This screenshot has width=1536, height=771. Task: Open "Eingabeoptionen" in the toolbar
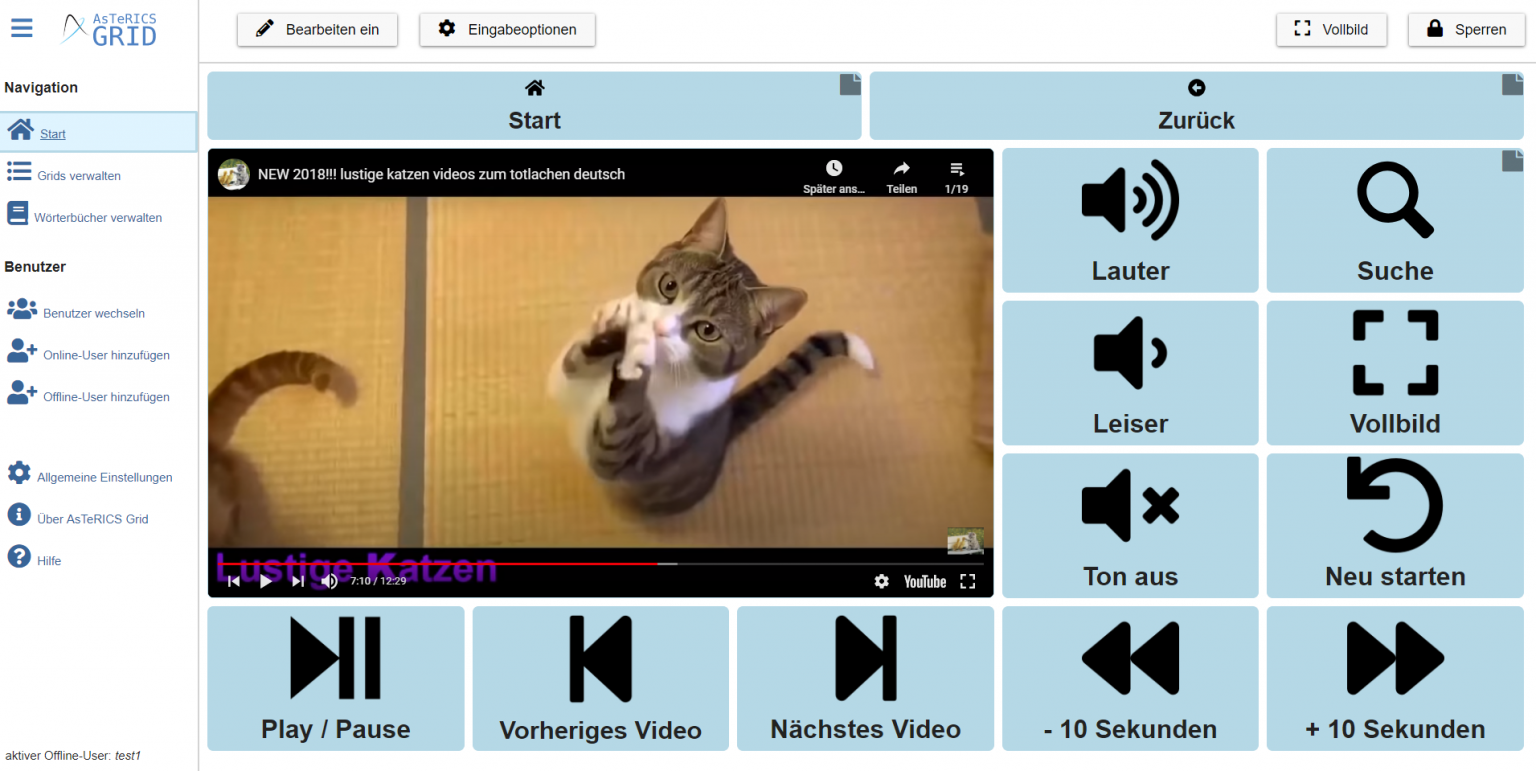pos(507,30)
